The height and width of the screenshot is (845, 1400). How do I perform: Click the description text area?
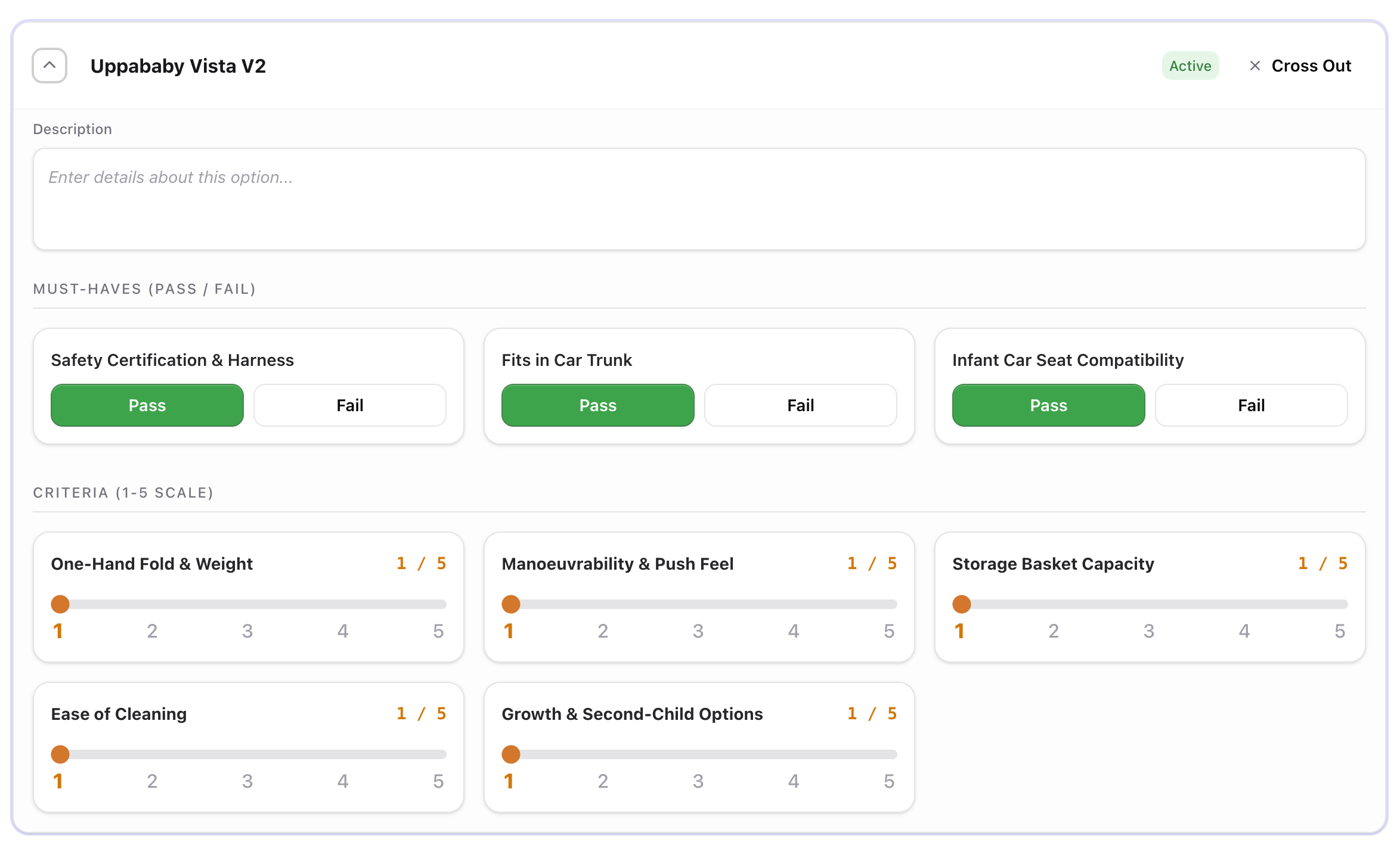tap(699, 199)
